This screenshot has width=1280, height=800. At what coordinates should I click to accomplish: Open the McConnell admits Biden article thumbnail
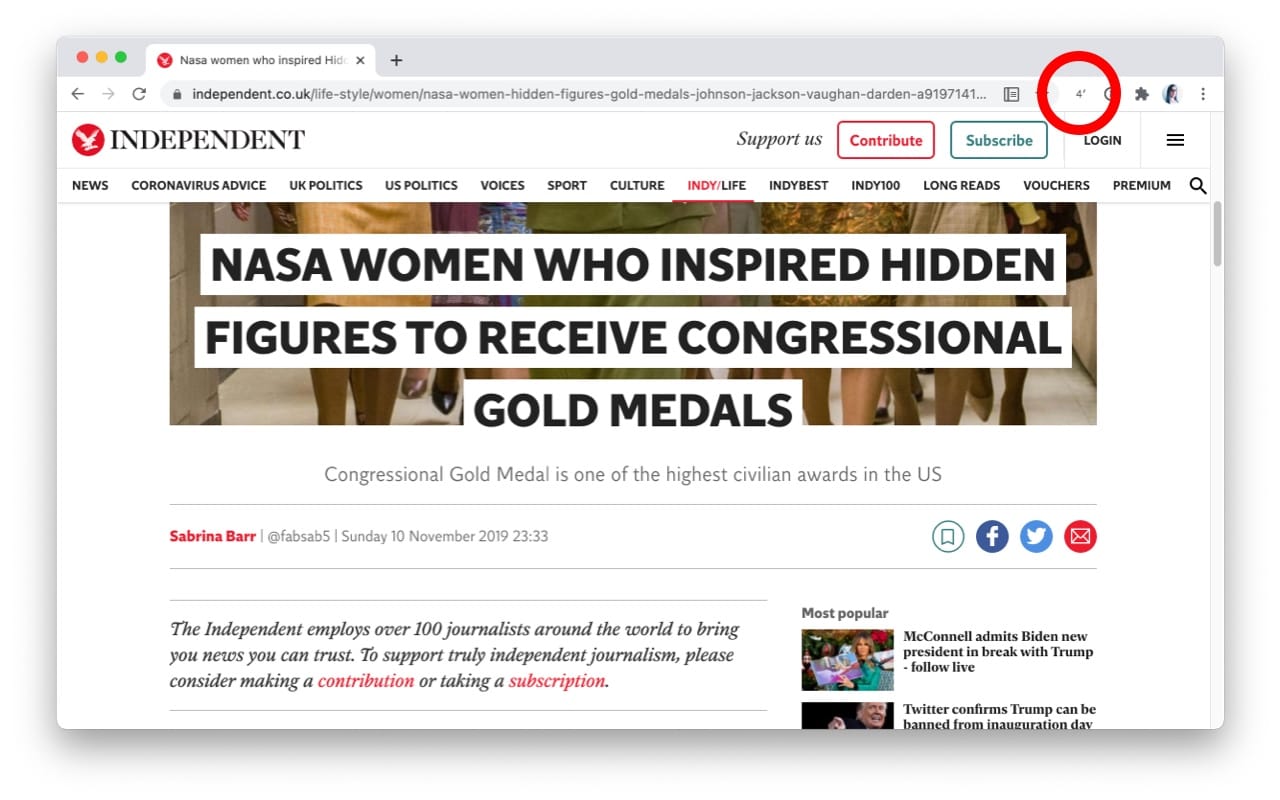point(847,659)
